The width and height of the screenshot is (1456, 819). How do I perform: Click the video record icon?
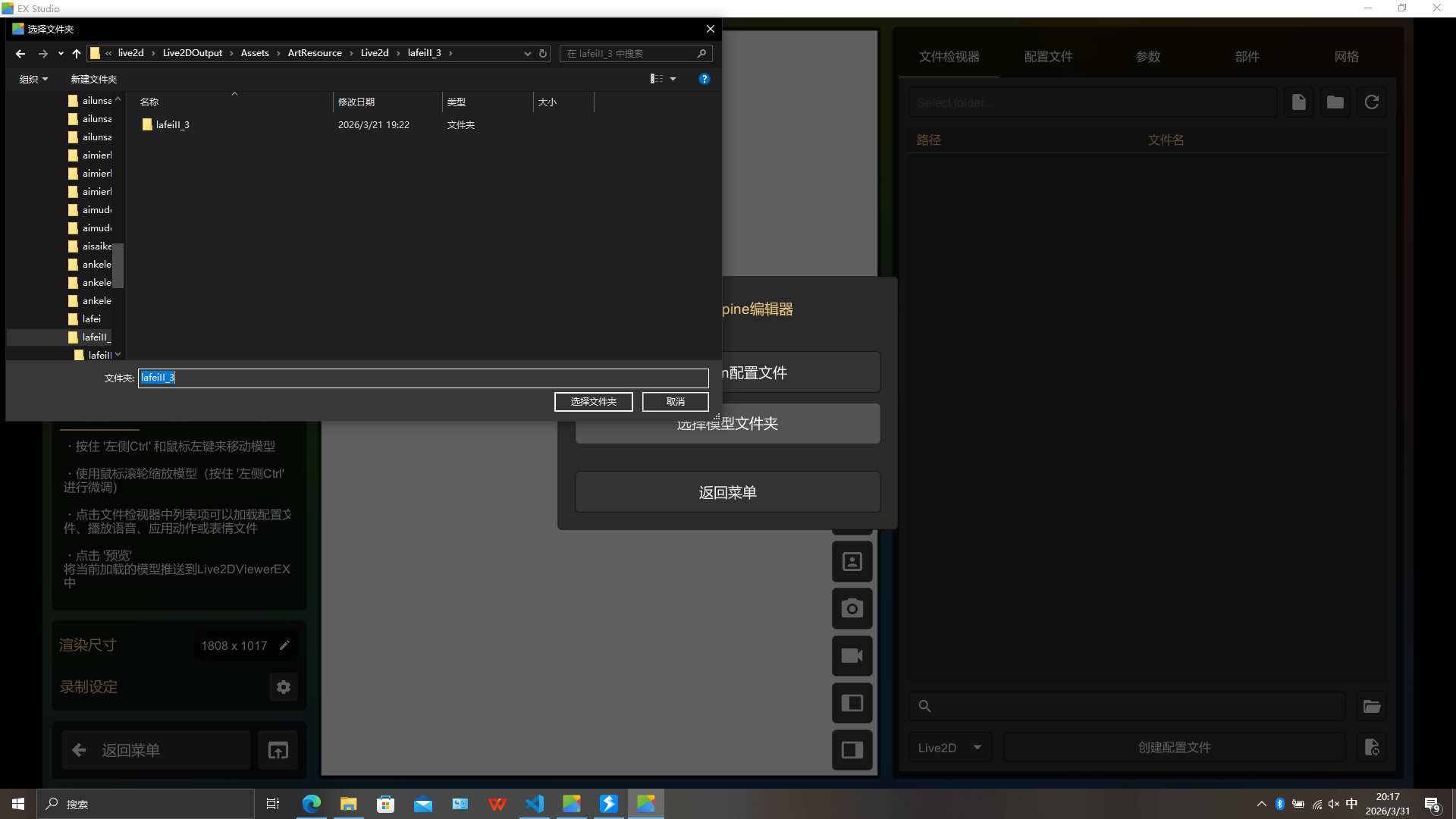point(852,655)
